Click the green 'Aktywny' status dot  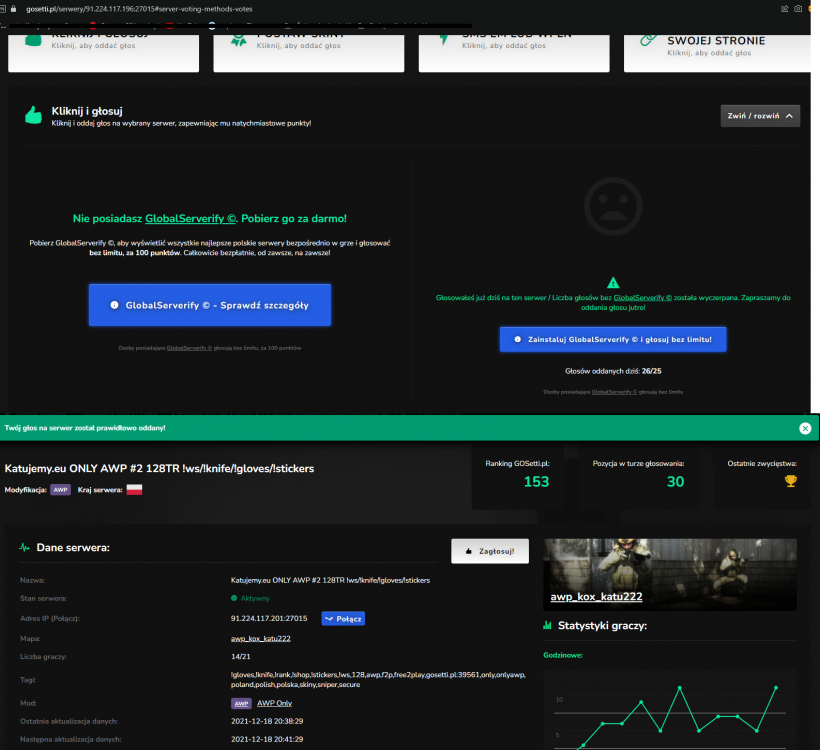click(234, 598)
